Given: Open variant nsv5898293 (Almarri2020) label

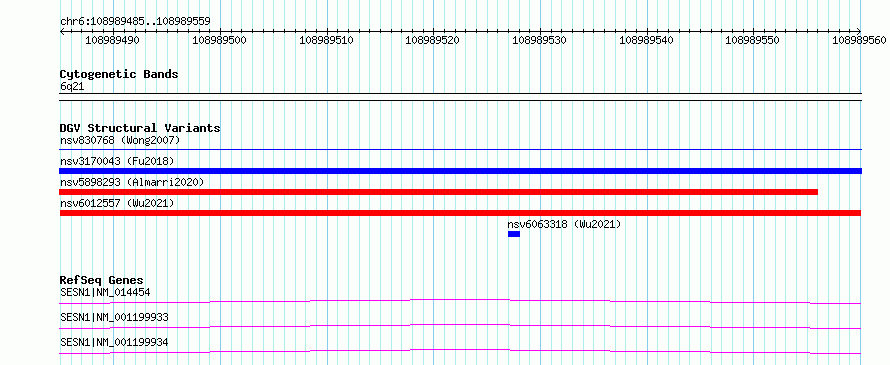Looking at the screenshot, I should tap(132, 182).
